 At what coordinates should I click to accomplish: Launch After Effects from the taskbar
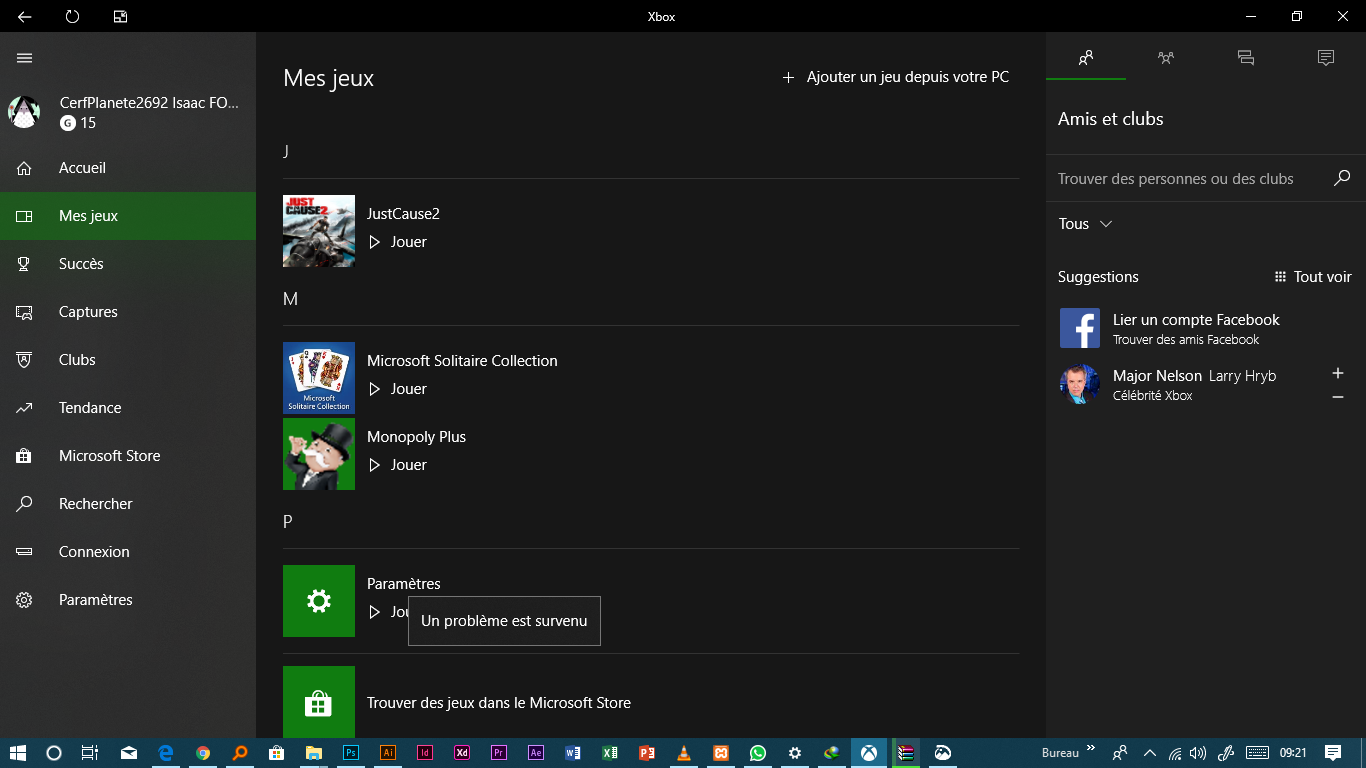coord(536,753)
